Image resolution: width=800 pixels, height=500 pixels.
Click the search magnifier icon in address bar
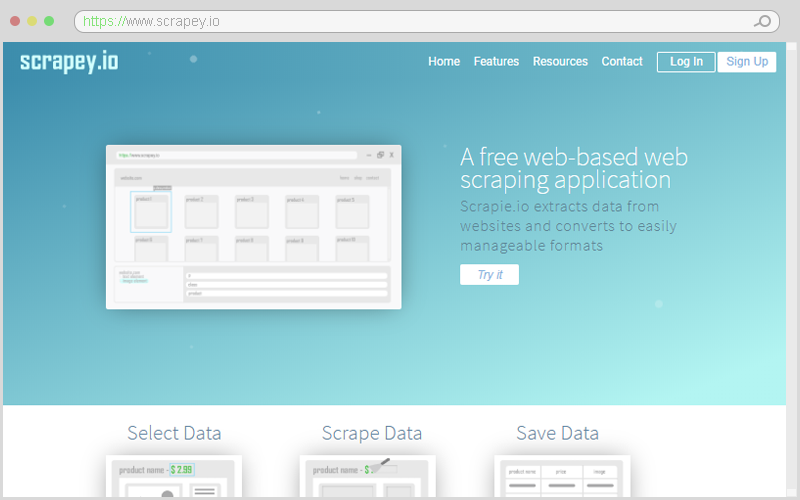pos(762,21)
